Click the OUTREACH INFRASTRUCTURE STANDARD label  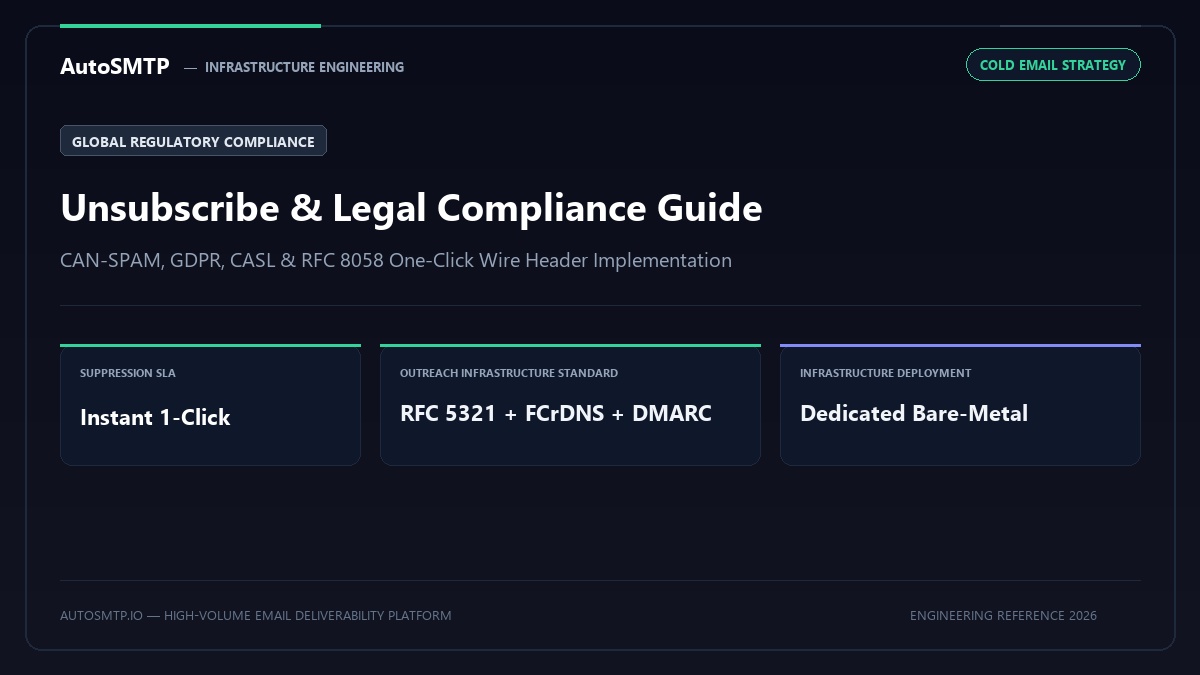coord(509,373)
